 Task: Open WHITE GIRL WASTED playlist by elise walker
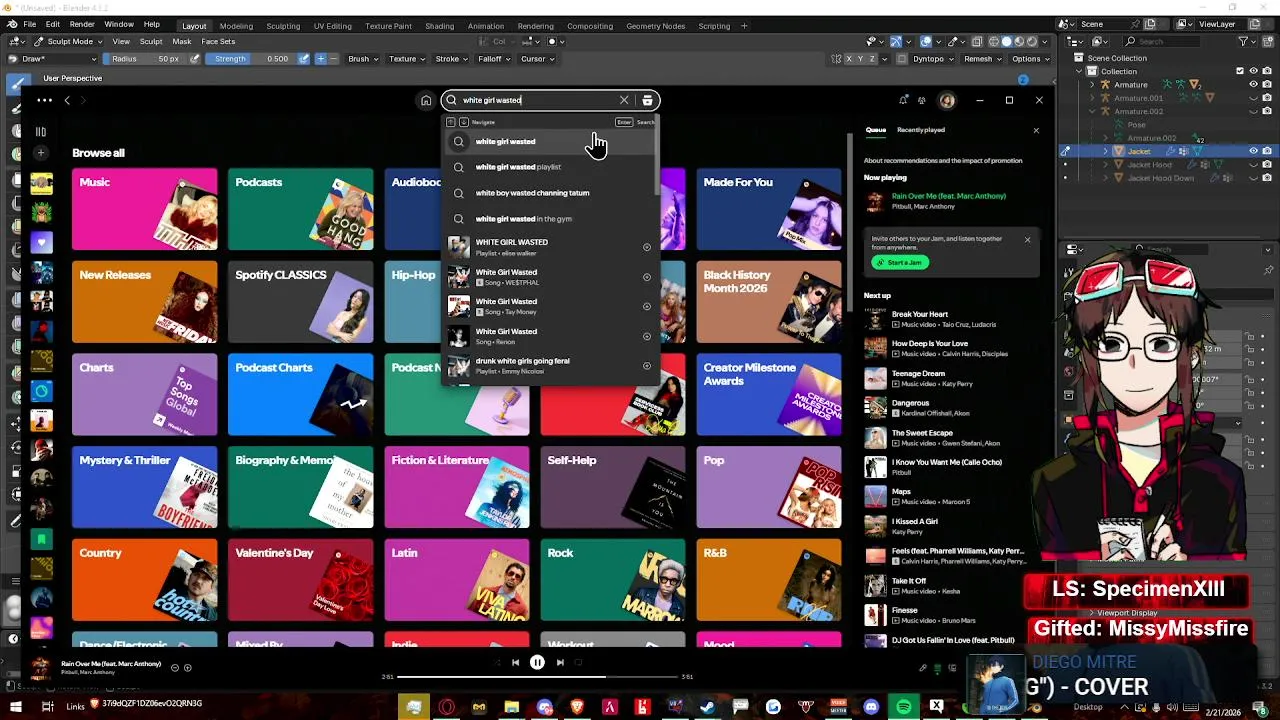pyautogui.click(x=548, y=247)
